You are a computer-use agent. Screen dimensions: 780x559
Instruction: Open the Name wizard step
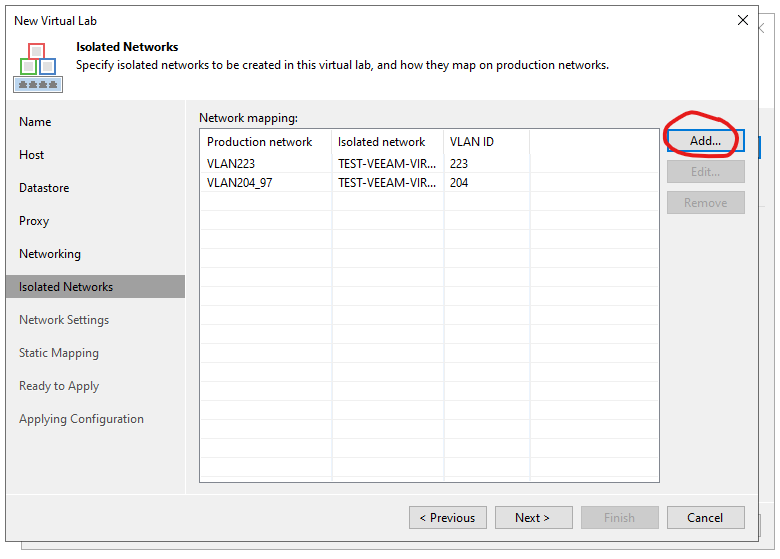pos(35,122)
